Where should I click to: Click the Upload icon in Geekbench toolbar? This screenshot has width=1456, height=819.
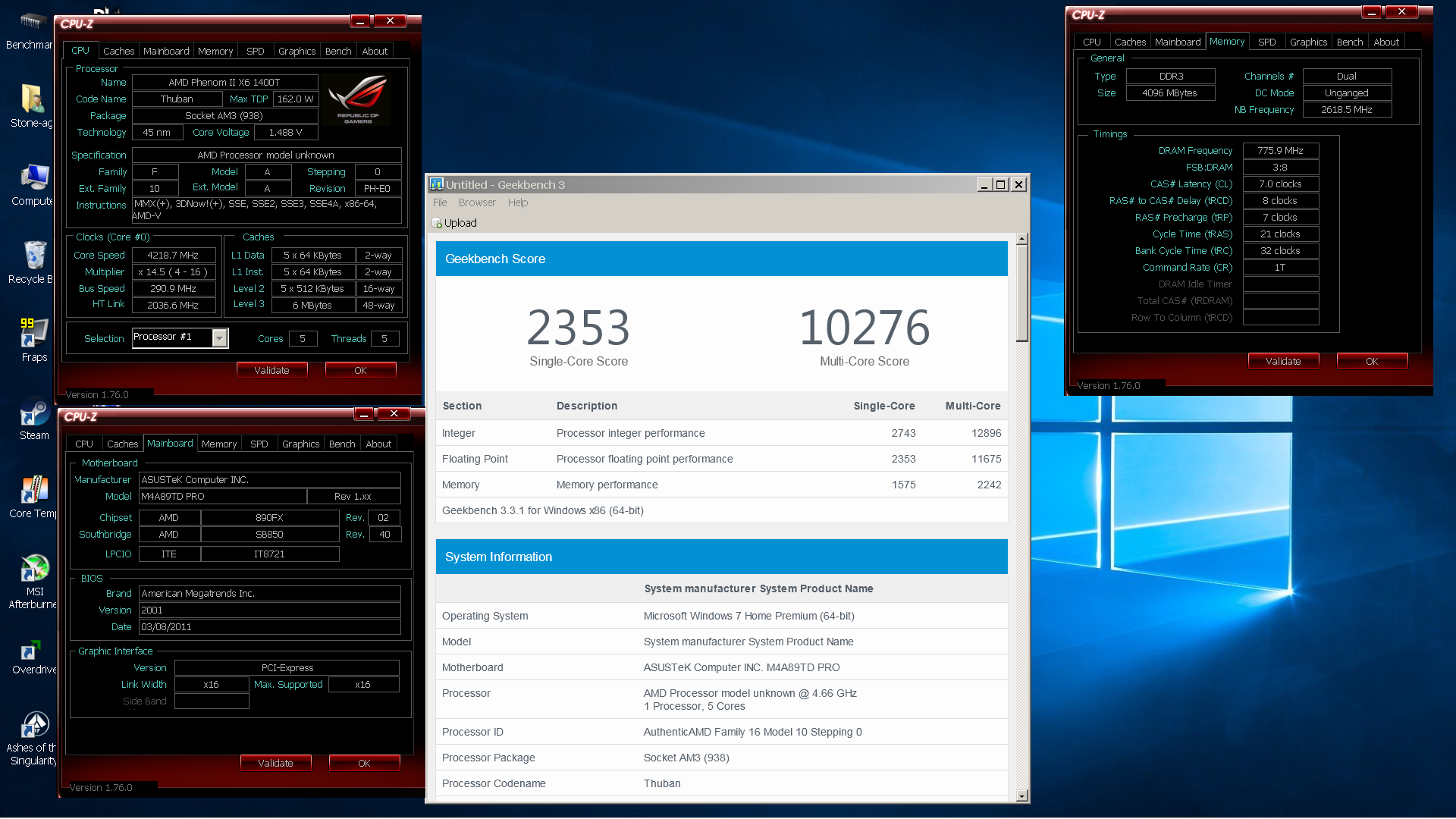click(437, 223)
